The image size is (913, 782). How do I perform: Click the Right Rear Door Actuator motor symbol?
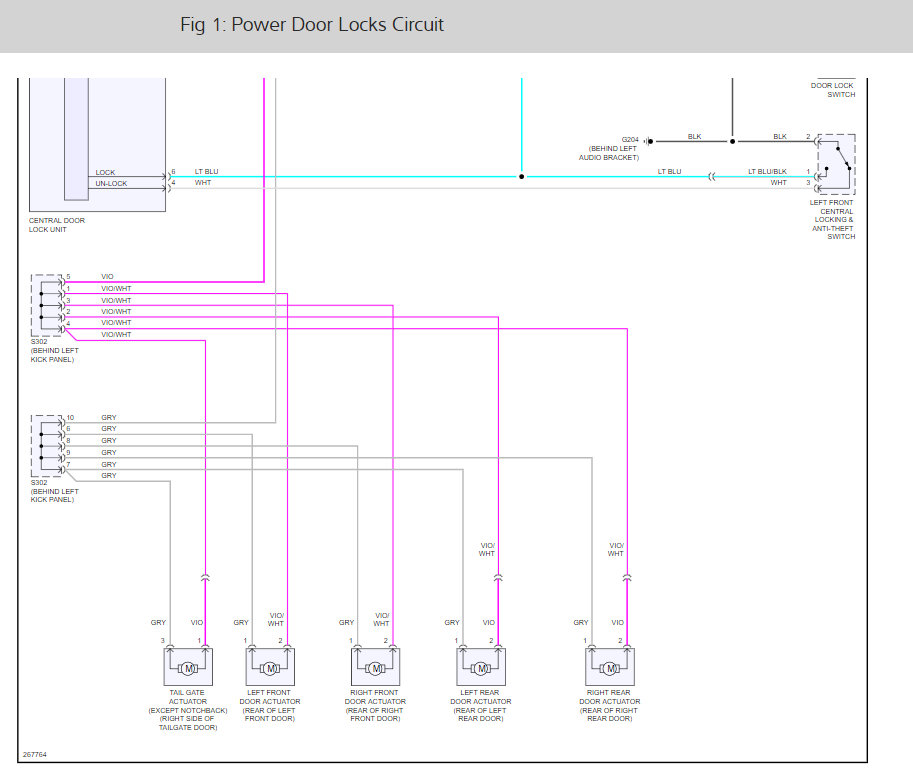(x=610, y=667)
